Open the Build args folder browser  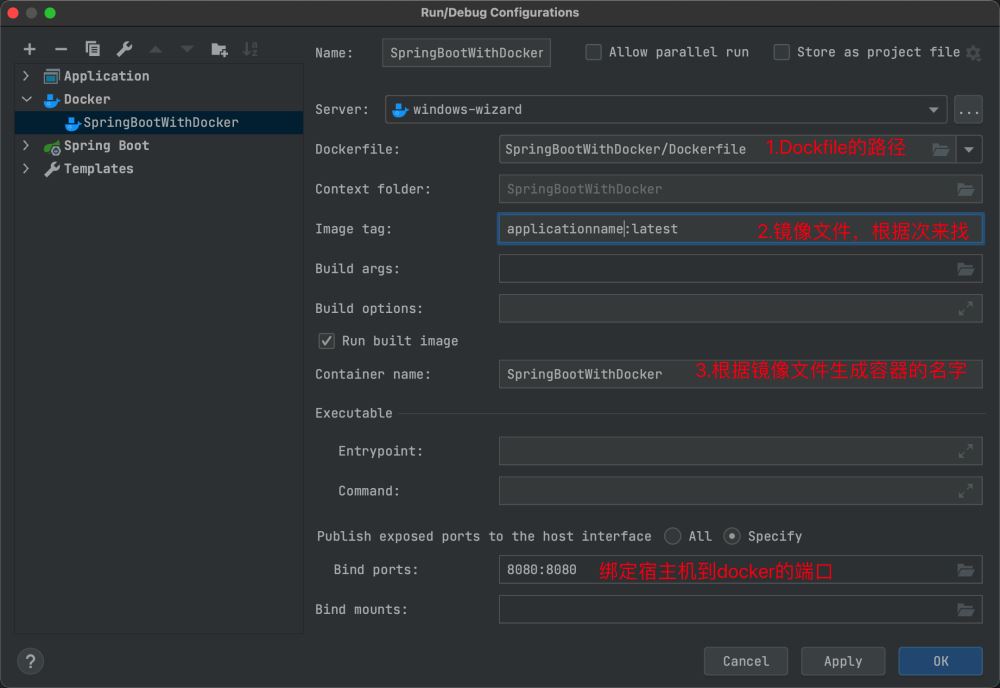coord(966,269)
